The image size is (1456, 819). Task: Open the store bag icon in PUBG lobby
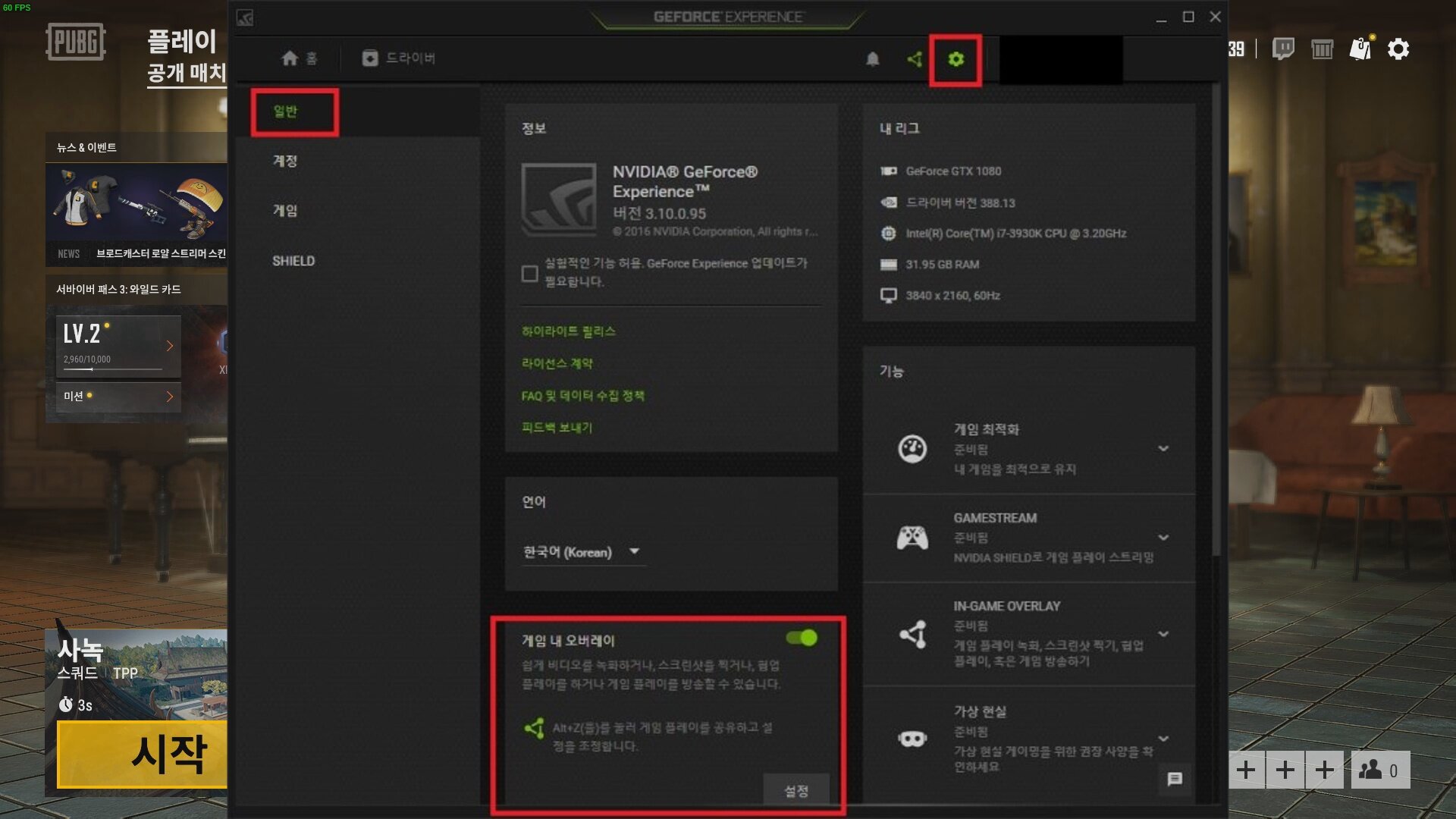pos(1361,49)
